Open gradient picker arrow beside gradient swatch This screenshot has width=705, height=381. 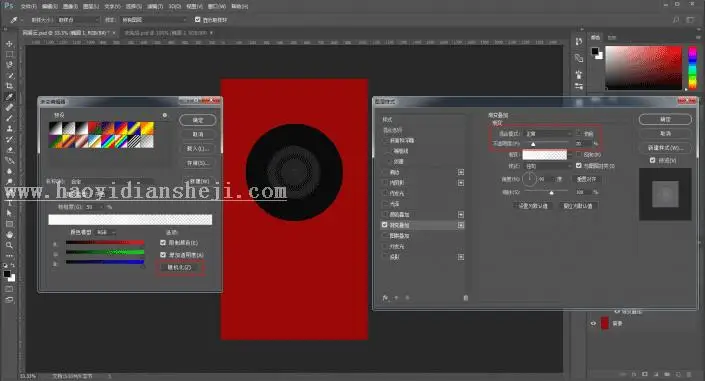(x=571, y=155)
